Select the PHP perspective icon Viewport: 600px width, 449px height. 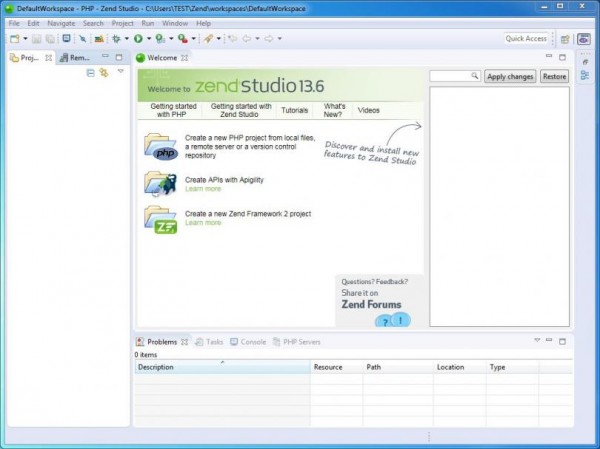click(x=584, y=39)
